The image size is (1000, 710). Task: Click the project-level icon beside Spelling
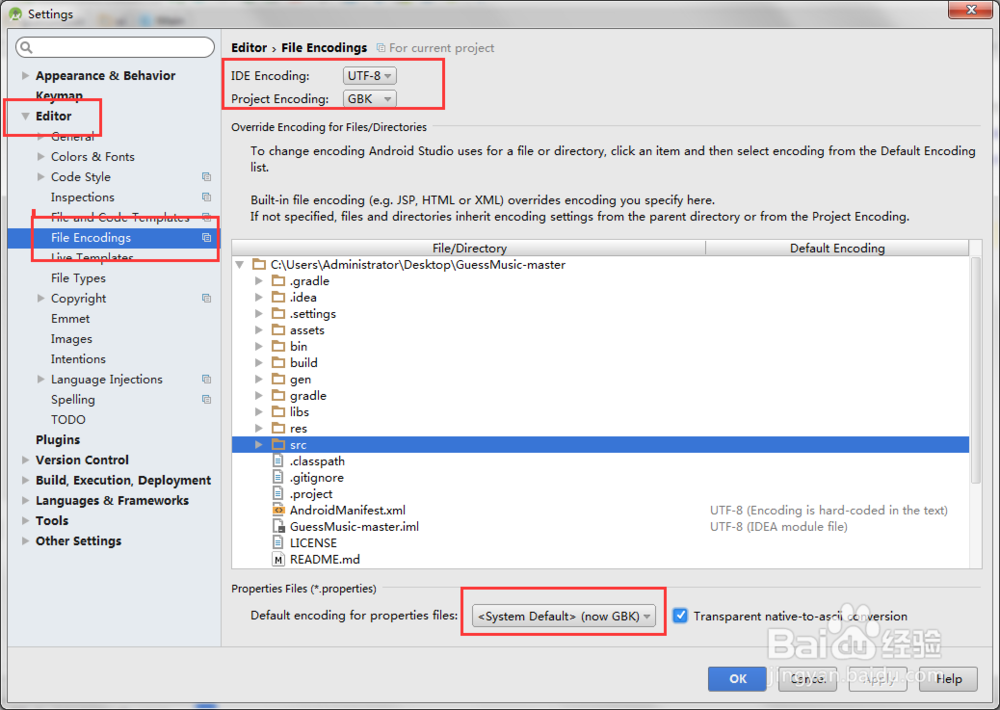pos(207,399)
